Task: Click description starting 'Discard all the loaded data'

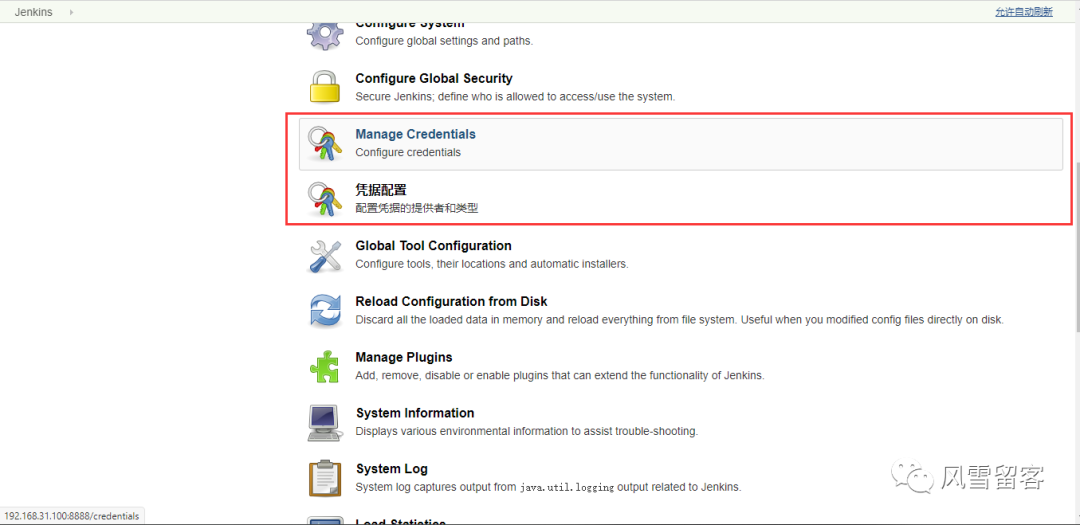Action: tap(679, 320)
